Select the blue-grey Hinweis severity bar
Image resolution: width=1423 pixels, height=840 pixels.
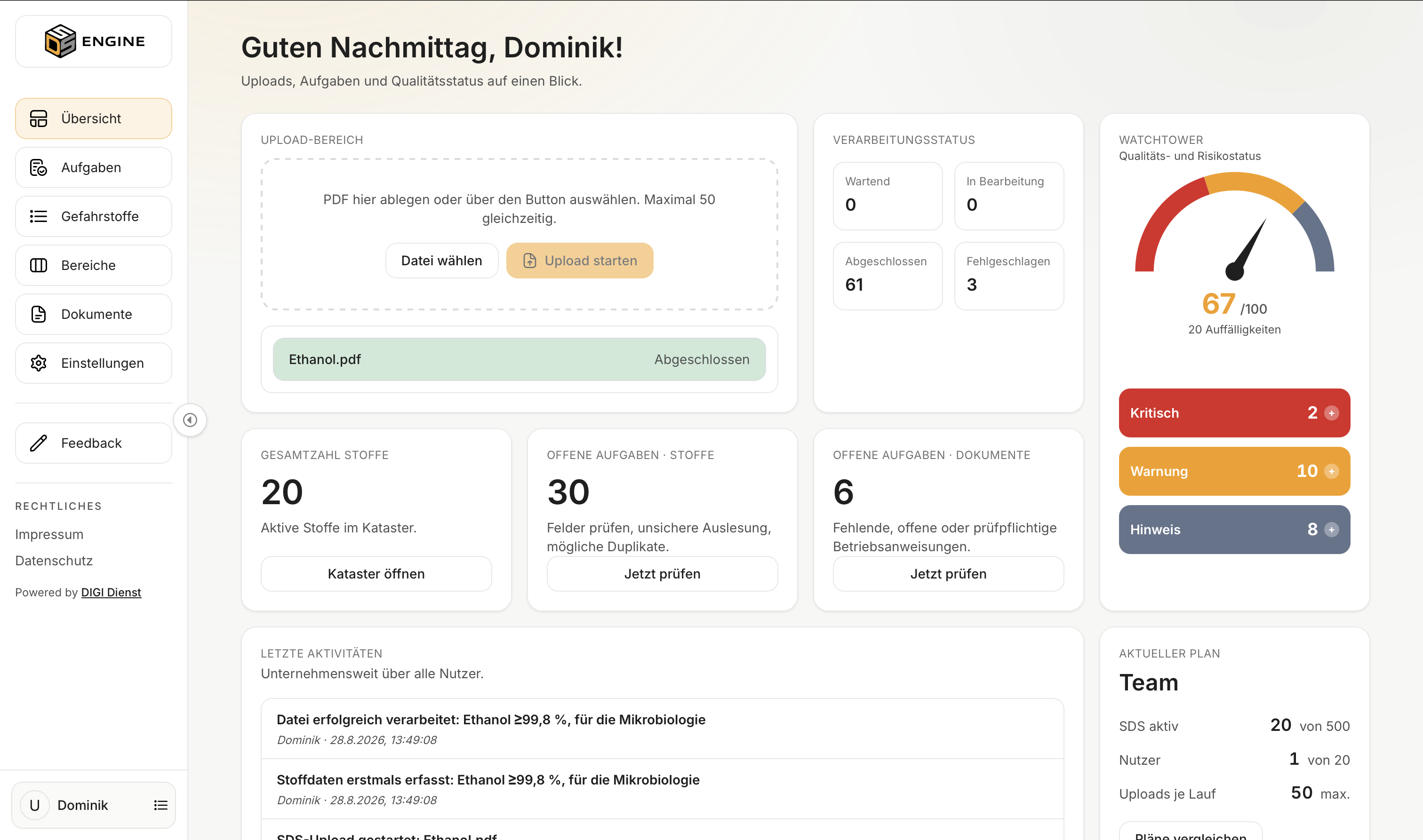click(1234, 530)
